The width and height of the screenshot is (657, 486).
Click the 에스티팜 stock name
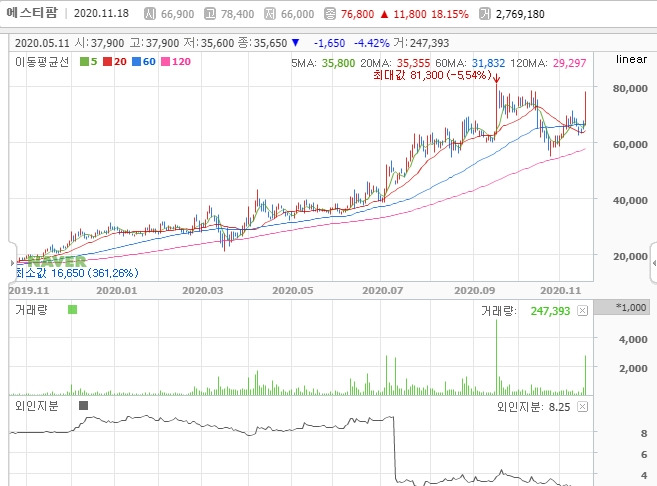tap(32, 13)
